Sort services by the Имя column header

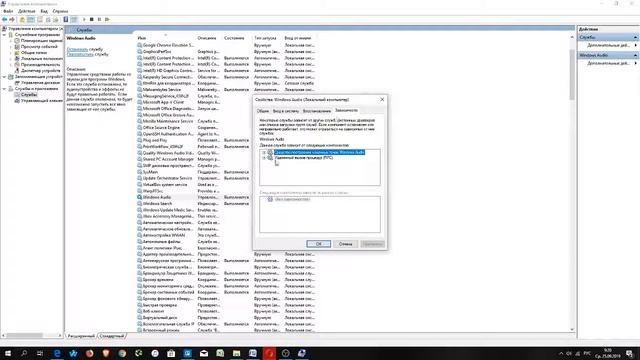point(166,38)
